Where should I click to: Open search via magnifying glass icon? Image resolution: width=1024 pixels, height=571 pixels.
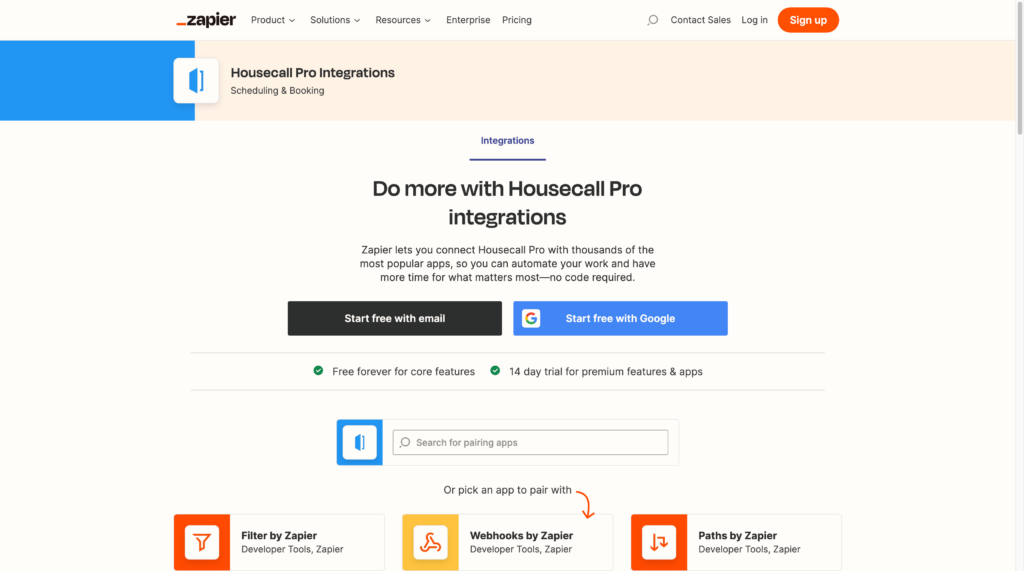(x=653, y=20)
